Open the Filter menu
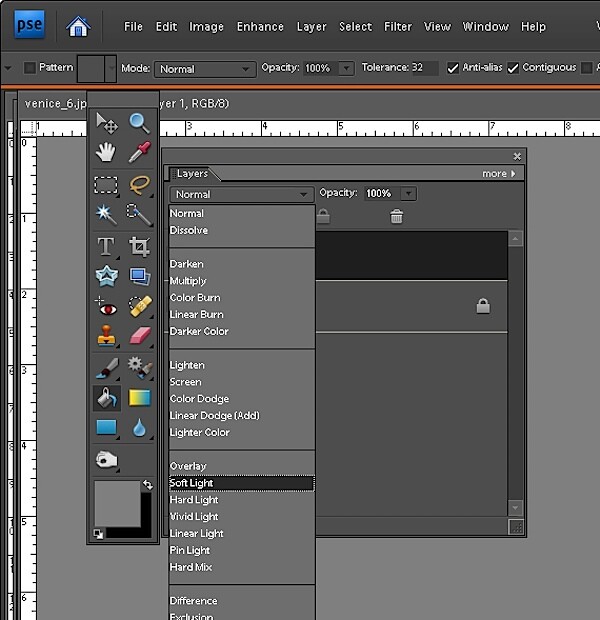This screenshot has width=600, height=620. 397,26
